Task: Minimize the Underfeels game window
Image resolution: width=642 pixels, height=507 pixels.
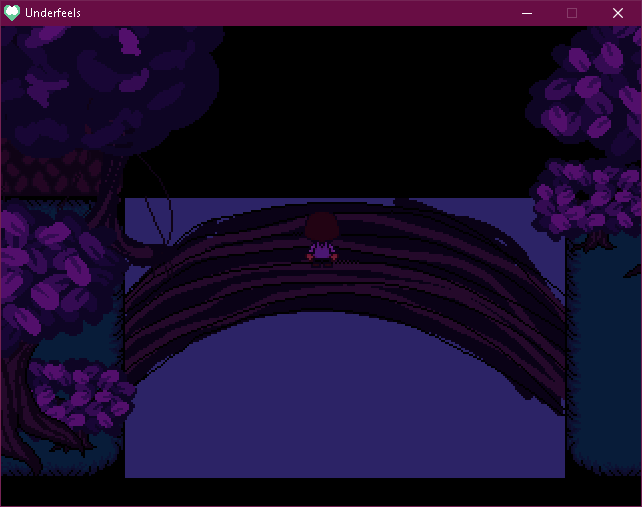Action: pos(527,13)
